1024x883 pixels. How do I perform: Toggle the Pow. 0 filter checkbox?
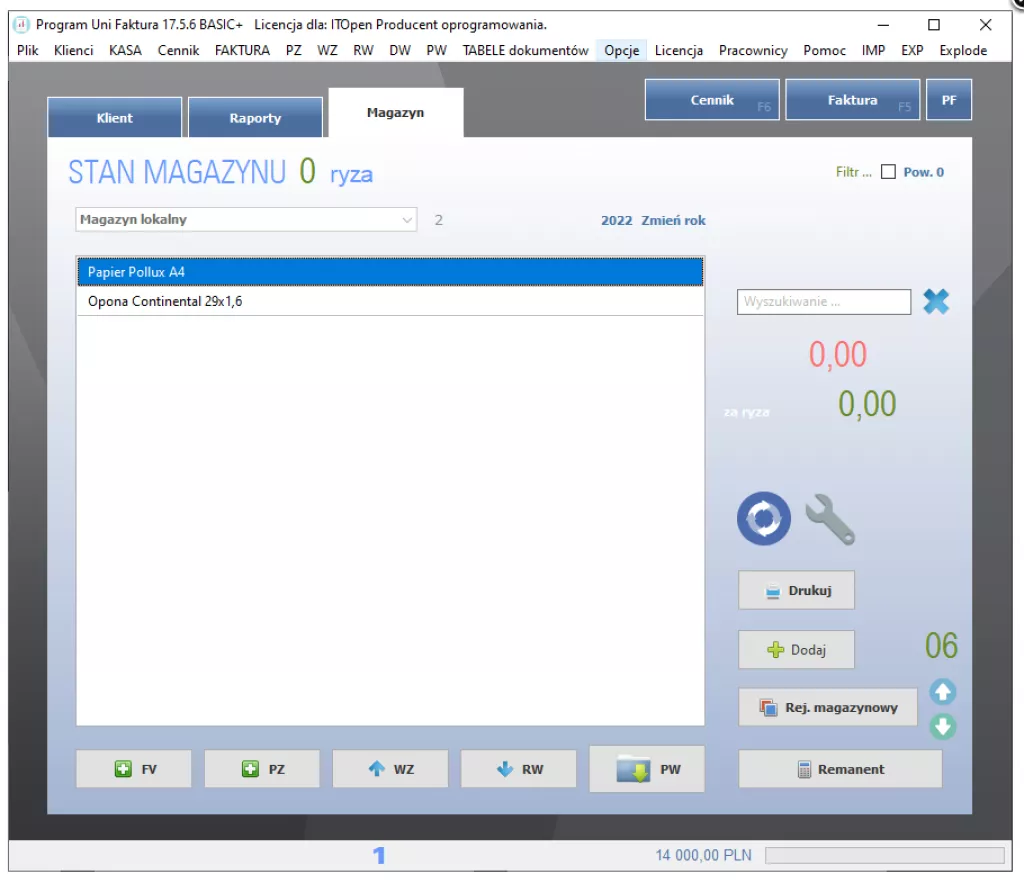(x=888, y=172)
